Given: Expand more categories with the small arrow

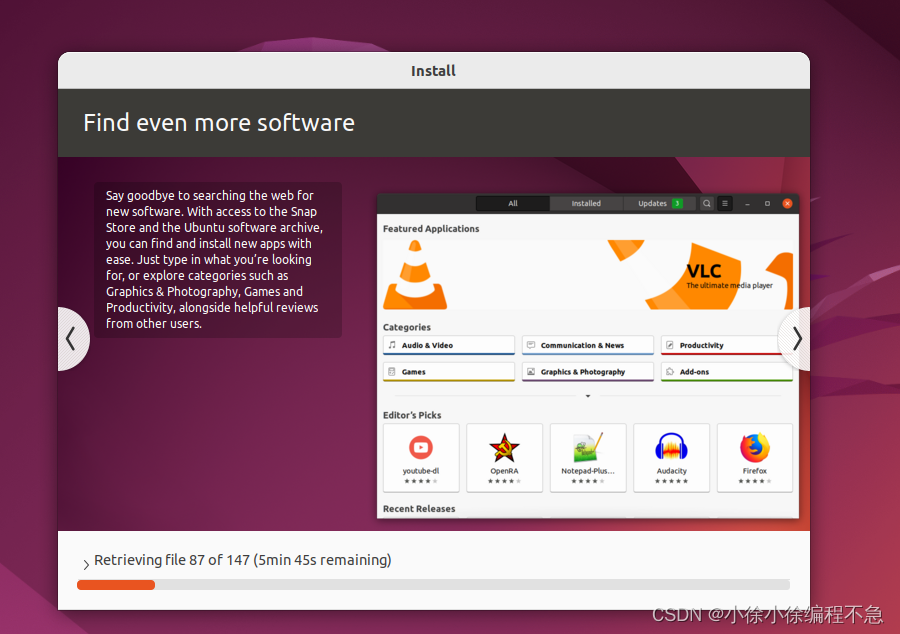Looking at the screenshot, I should click(588, 396).
